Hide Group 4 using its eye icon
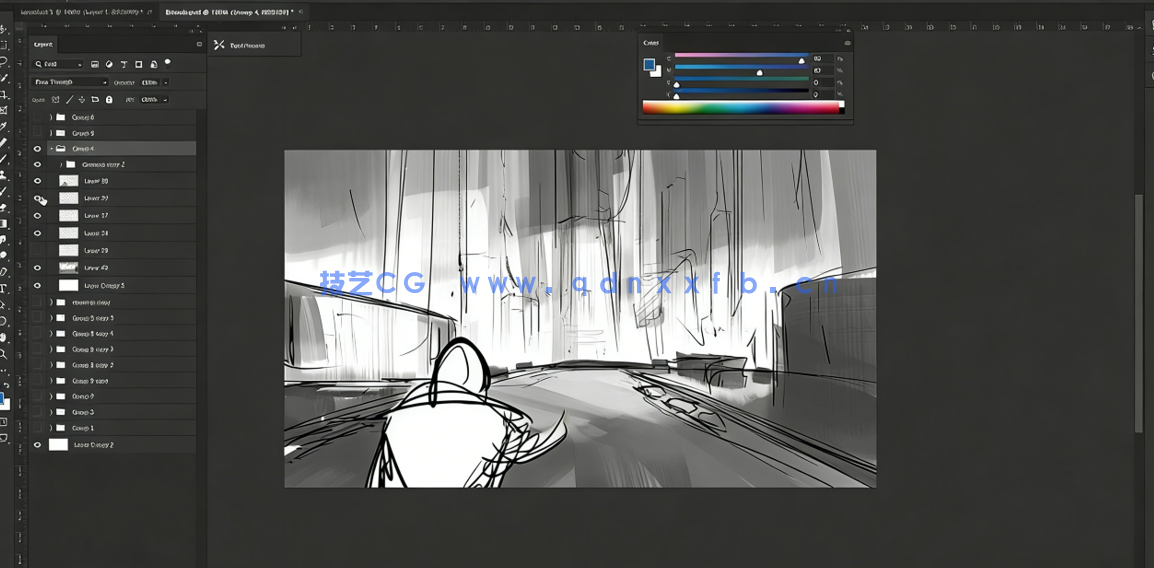Viewport: 1154px width, 568px height. click(x=37, y=149)
